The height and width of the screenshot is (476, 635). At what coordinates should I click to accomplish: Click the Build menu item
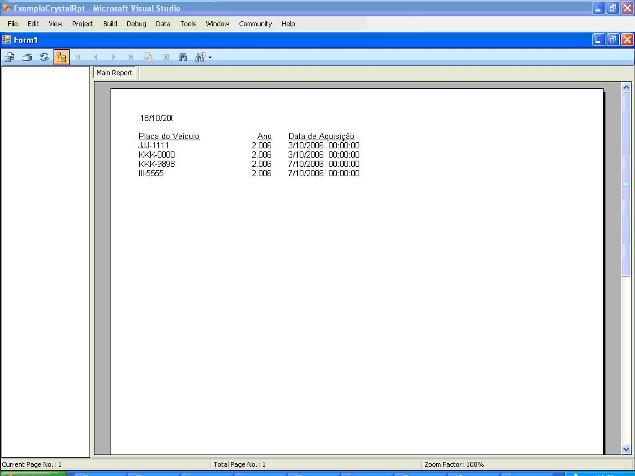tap(110, 23)
